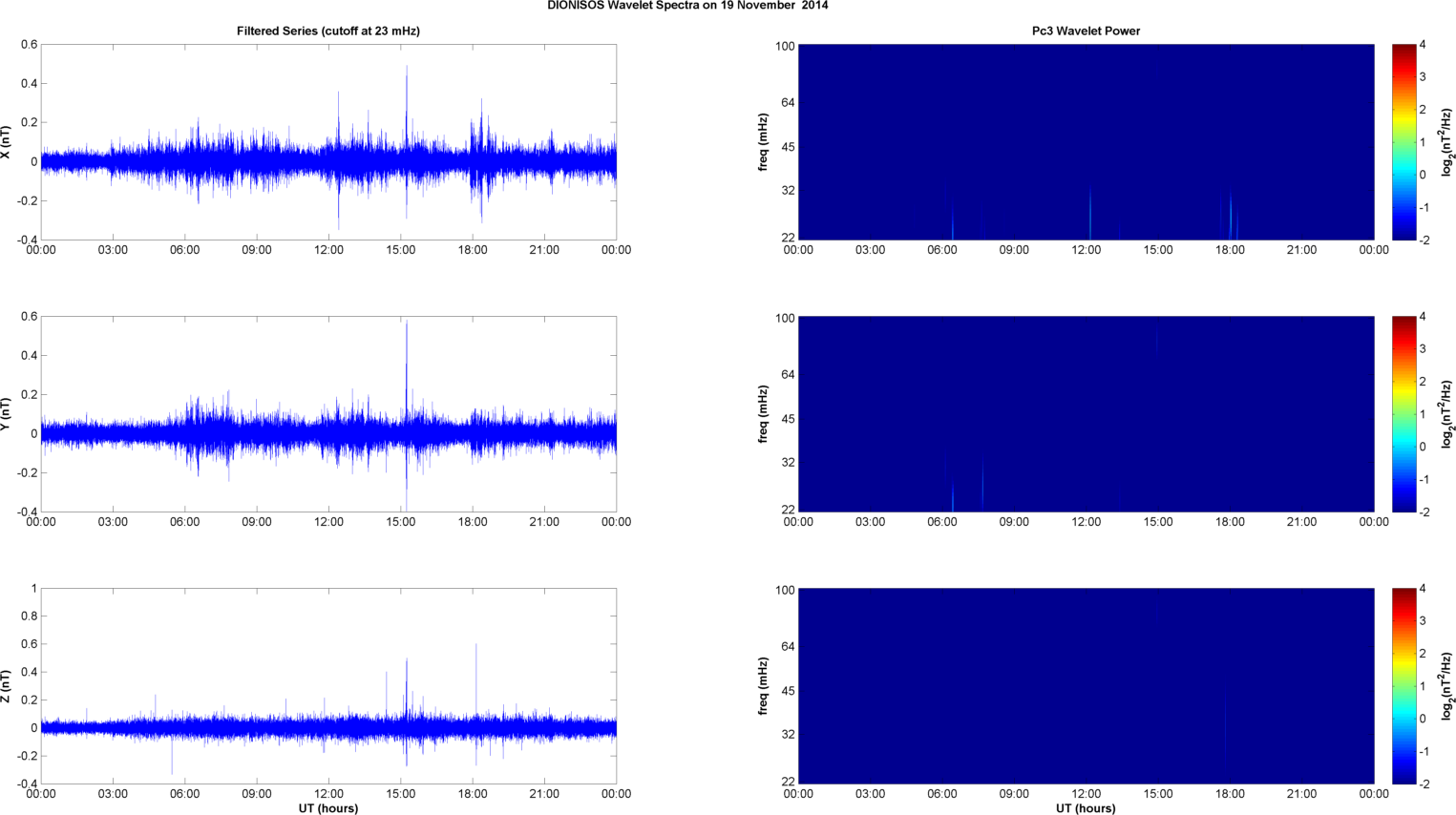The width and height of the screenshot is (1456, 815).
Task: Click the X component filtered series plot
Action: pos(328,142)
